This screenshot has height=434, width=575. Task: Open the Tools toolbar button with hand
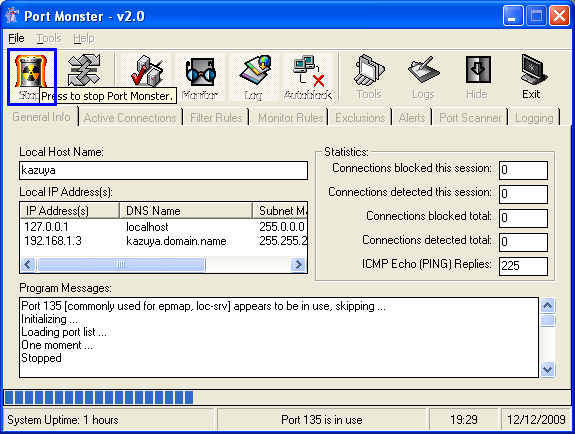click(x=369, y=77)
